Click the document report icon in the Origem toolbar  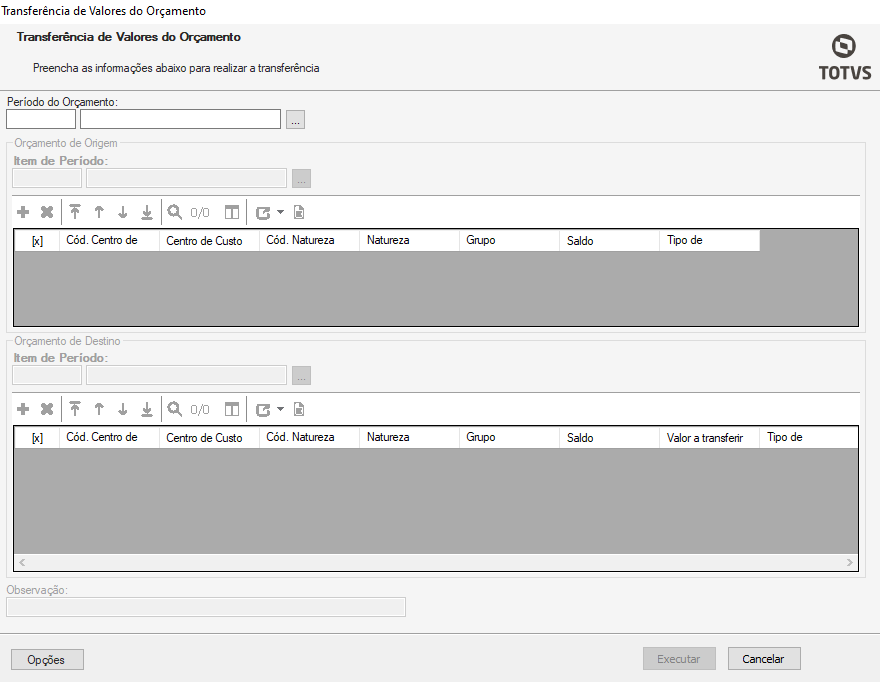298,212
